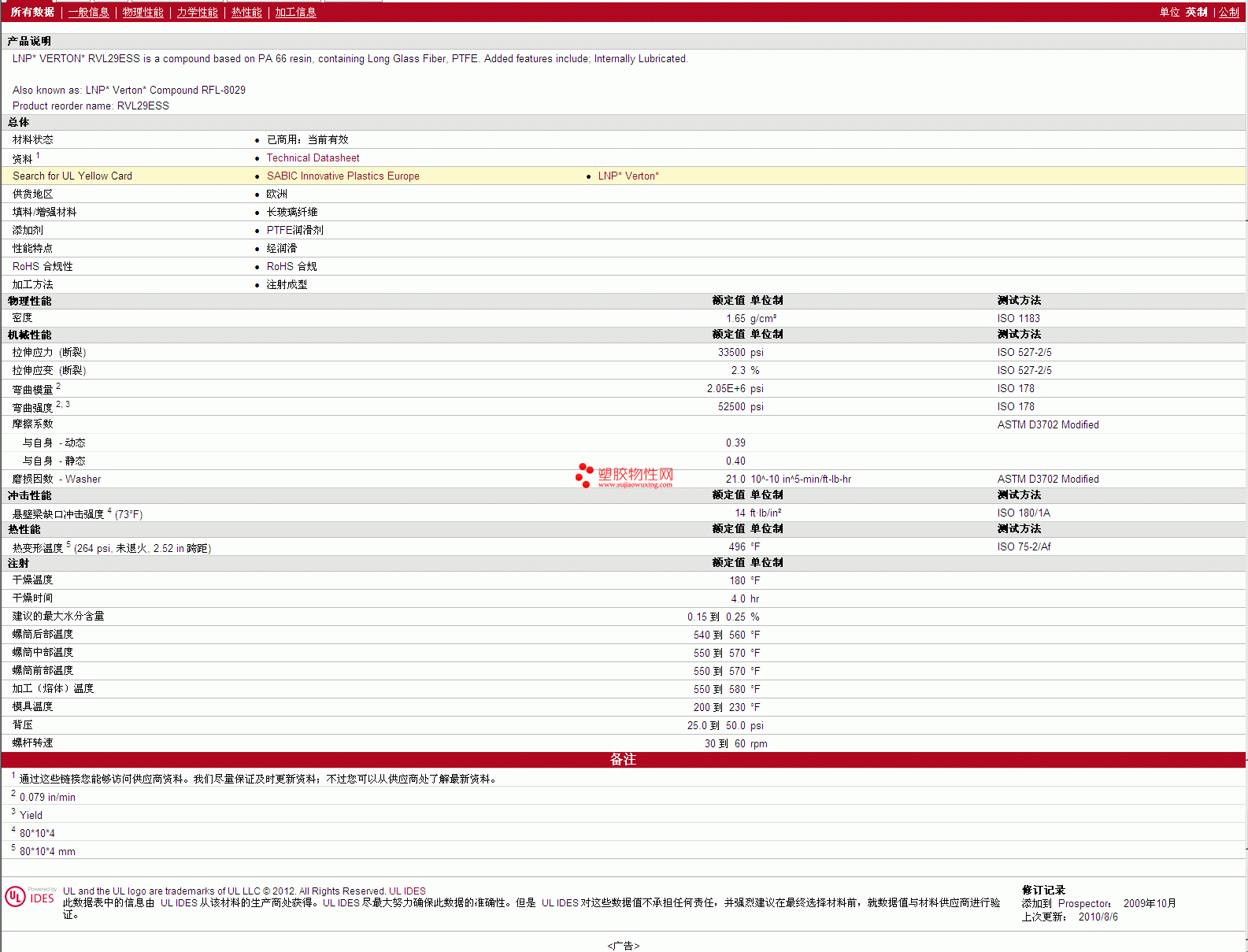Click the 模具温度 row label
This screenshot has width=1248, height=952.
(x=32, y=707)
